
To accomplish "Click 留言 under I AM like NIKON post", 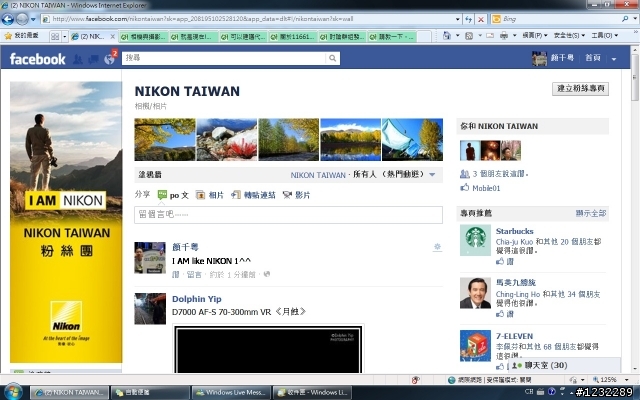I will 194,275.
